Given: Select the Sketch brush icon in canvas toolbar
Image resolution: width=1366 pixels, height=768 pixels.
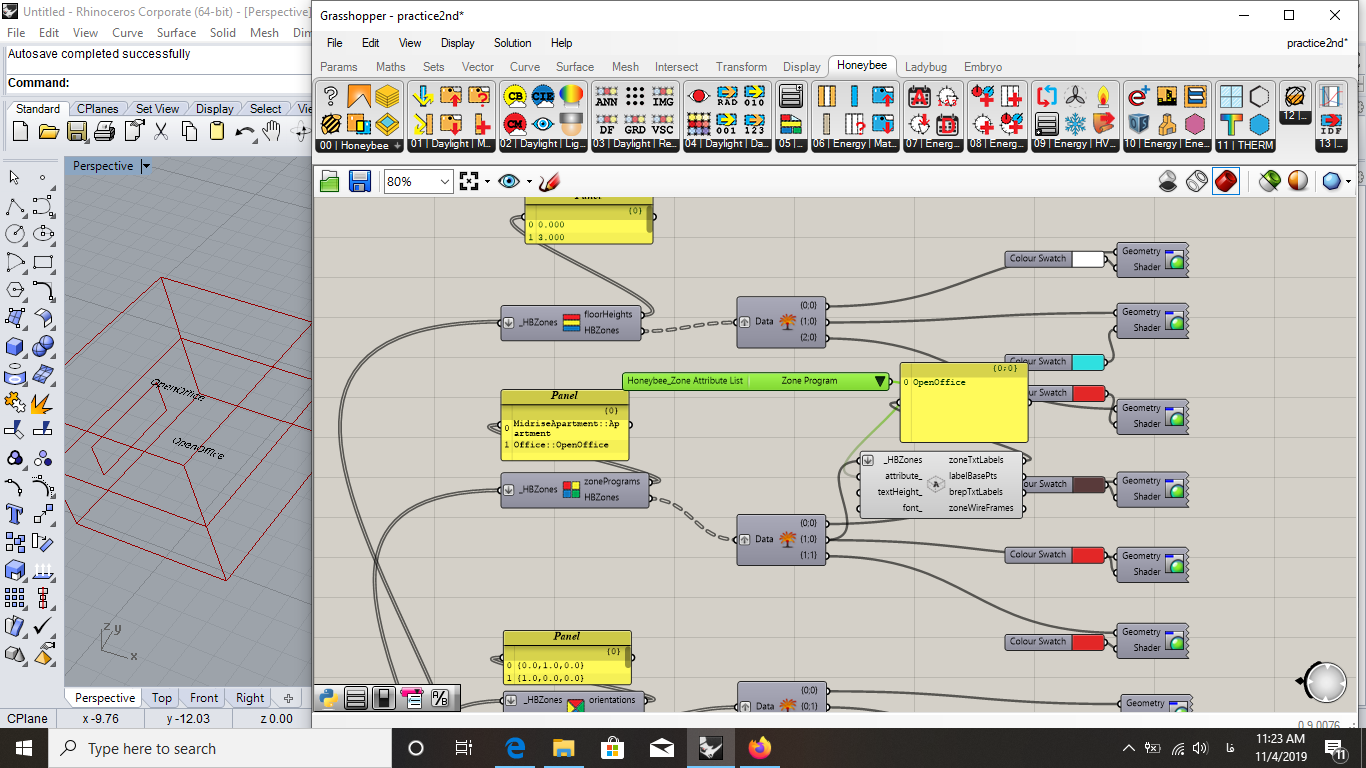Looking at the screenshot, I should coord(550,181).
